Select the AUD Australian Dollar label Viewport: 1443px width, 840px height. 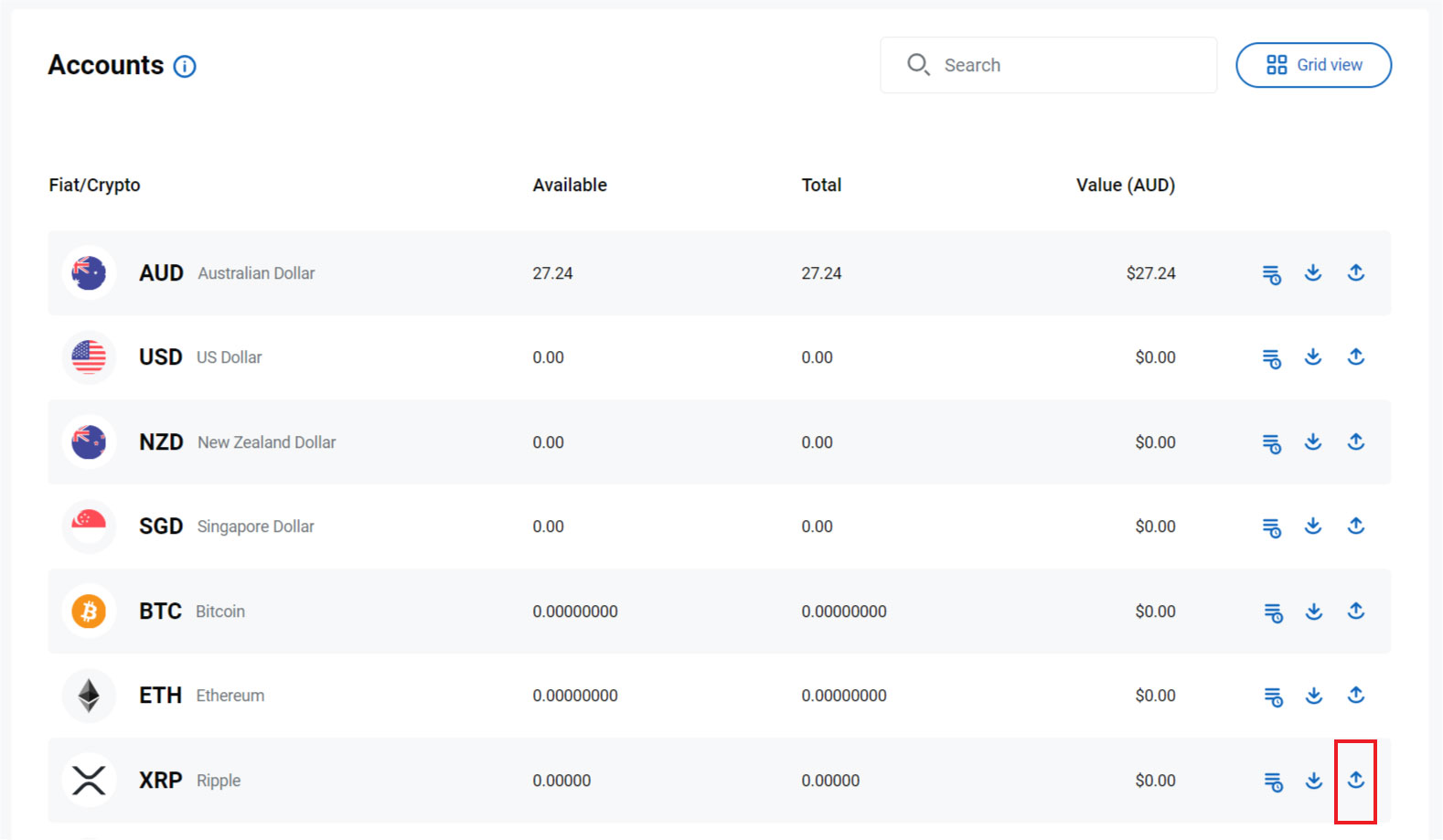pyautogui.click(x=227, y=272)
